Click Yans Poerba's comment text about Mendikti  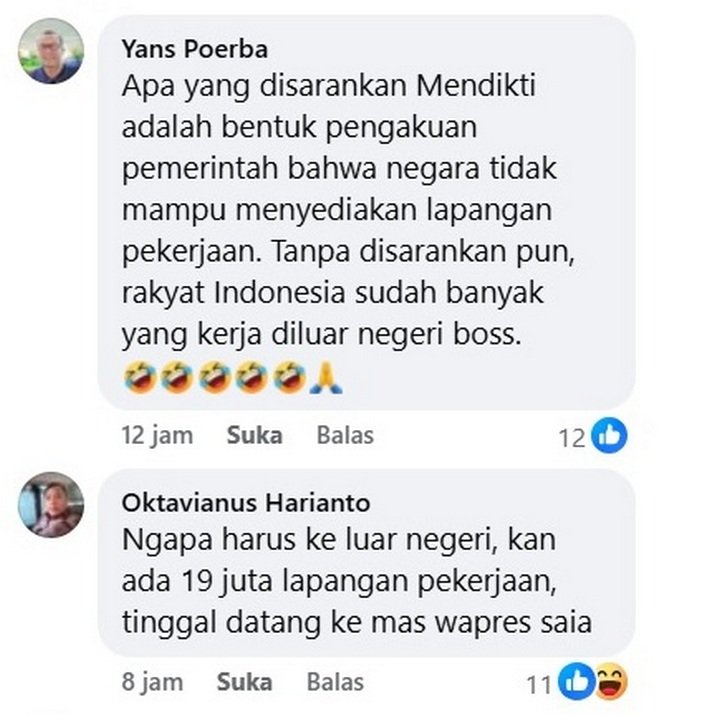[347, 209]
